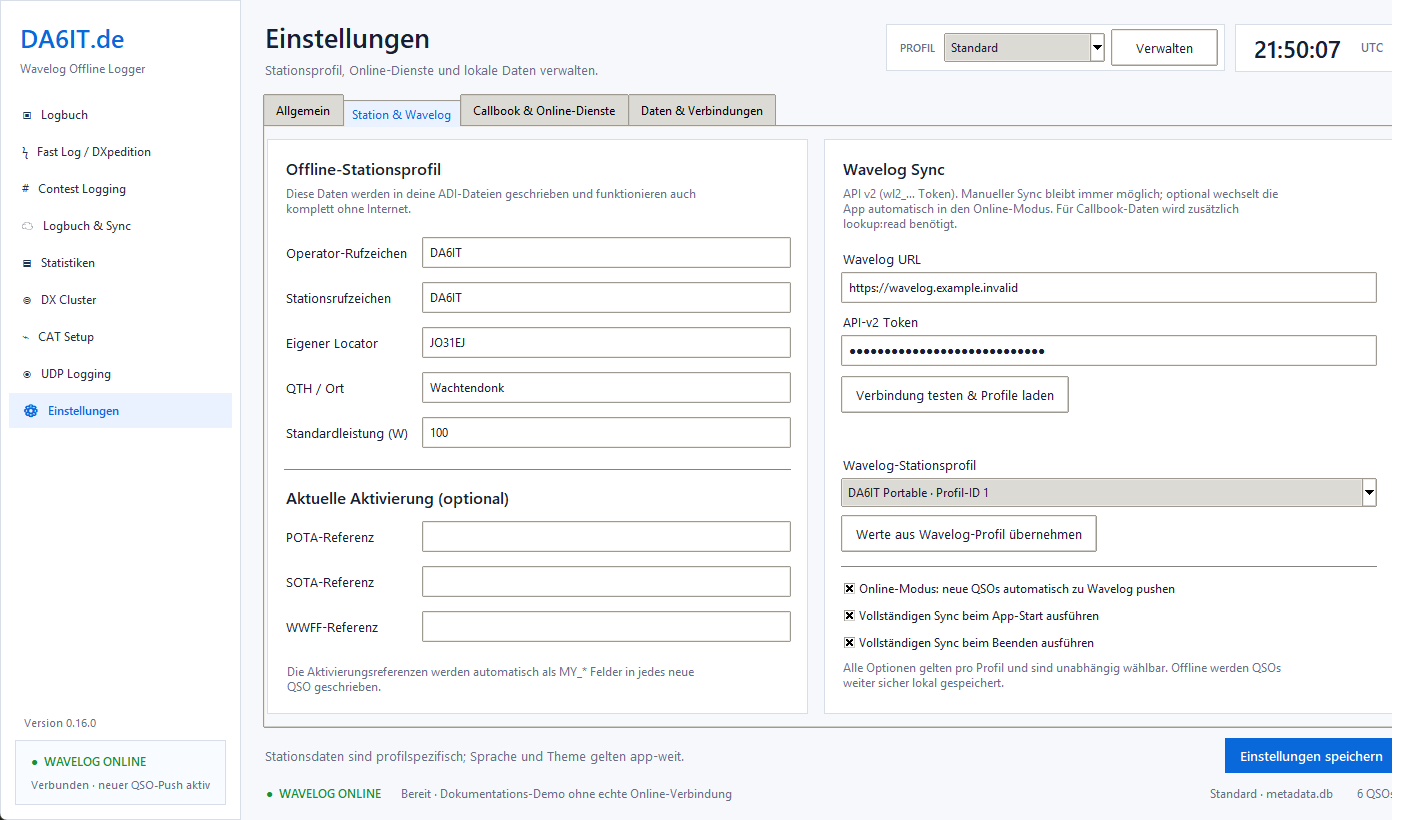This screenshot has height=820, width=1420.
Task: Click the Version 0.16.0 label
Action: coord(60,723)
